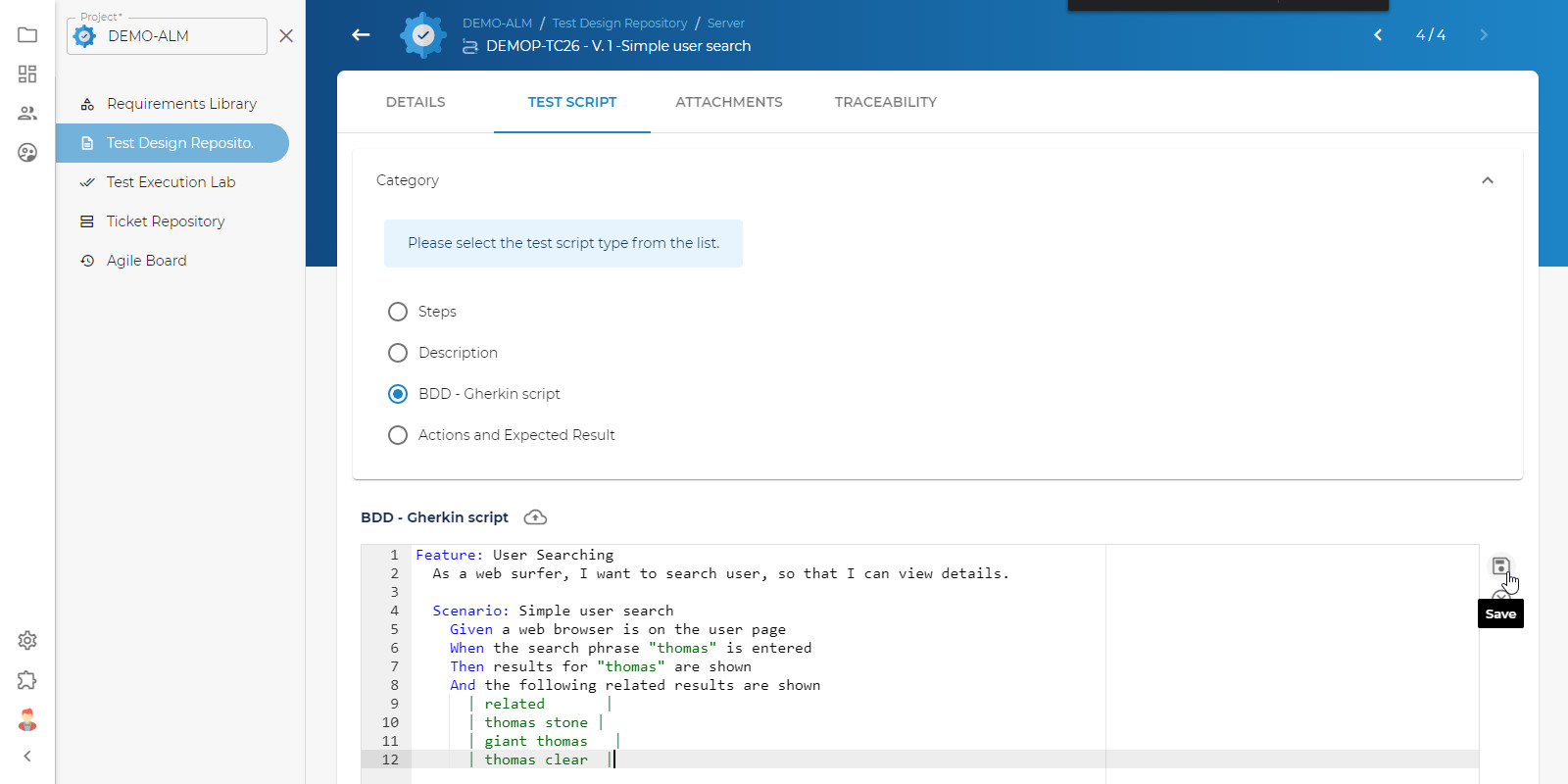Click Test Design Repository breadcrumb link
This screenshot has width=1568, height=784.
coord(619,23)
